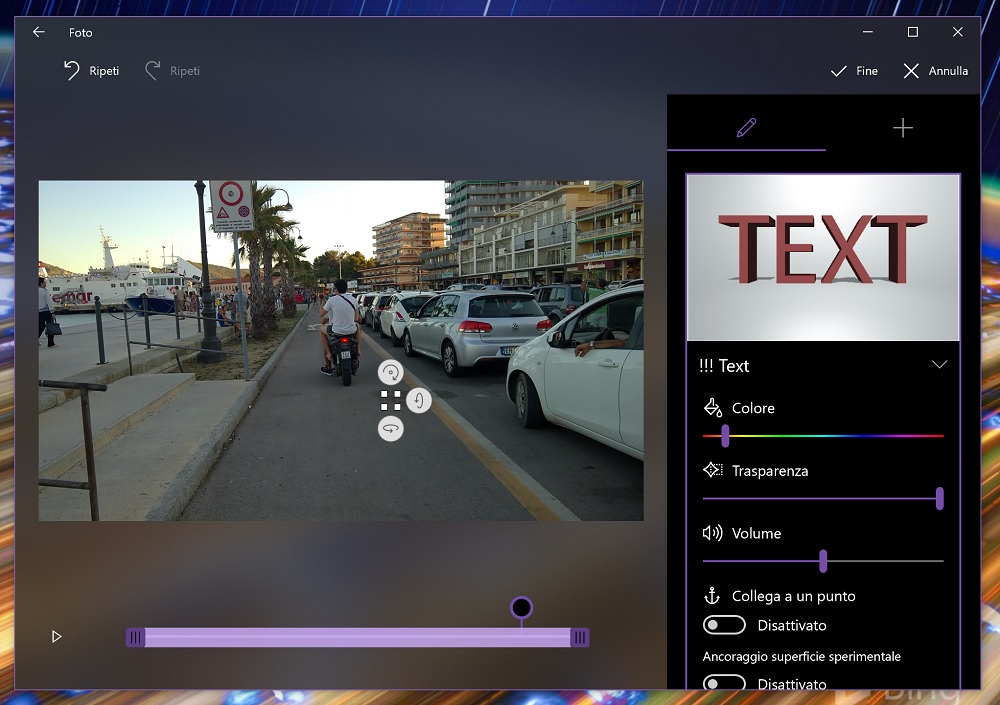Click the top rotation handle on the photo
Image resolution: width=1000 pixels, height=705 pixels.
[390, 373]
